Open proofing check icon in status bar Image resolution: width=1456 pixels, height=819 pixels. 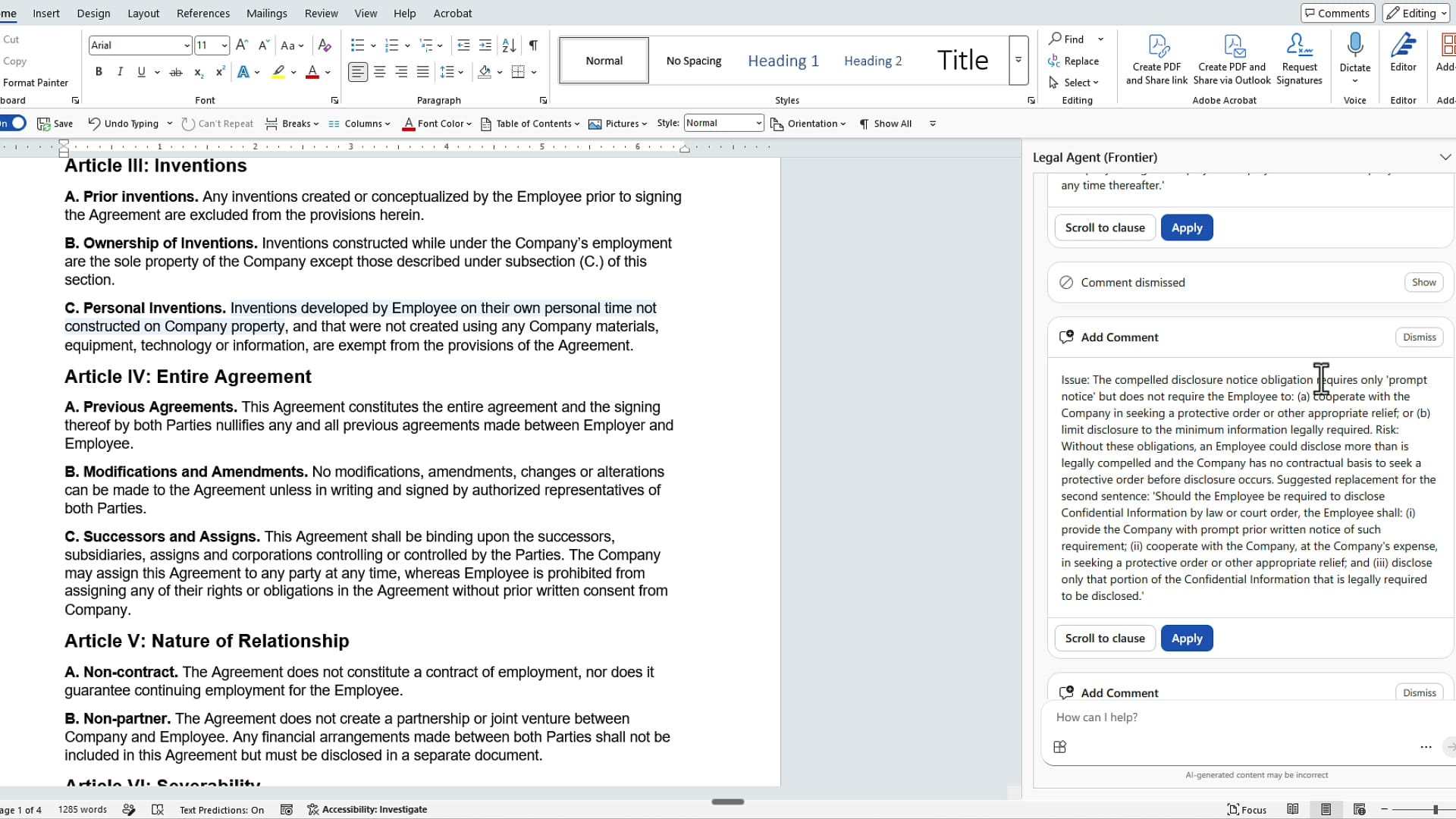pos(158,809)
